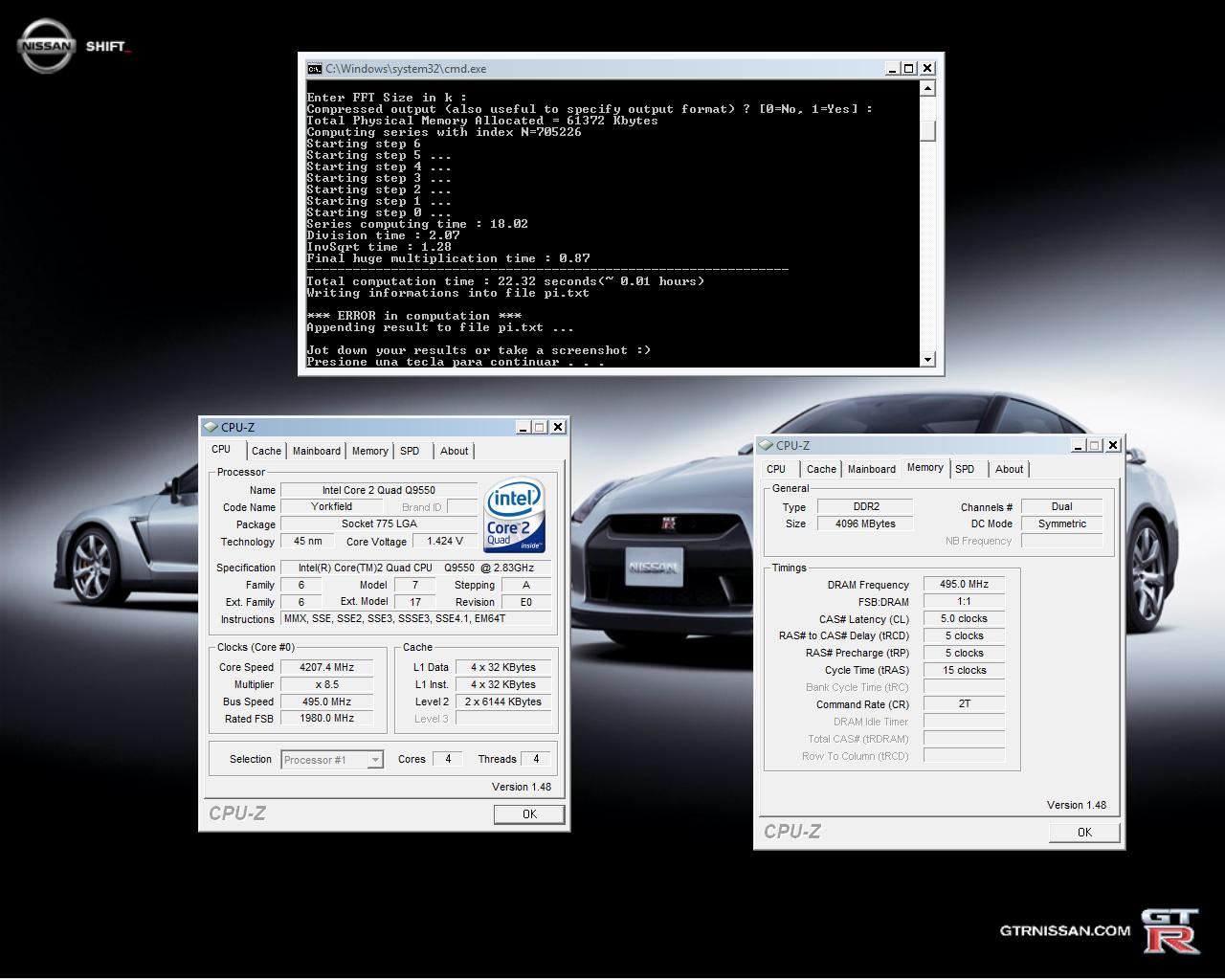Minimize the left CPU-Z window
1225x980 pixels.
[x=523, y=427]
